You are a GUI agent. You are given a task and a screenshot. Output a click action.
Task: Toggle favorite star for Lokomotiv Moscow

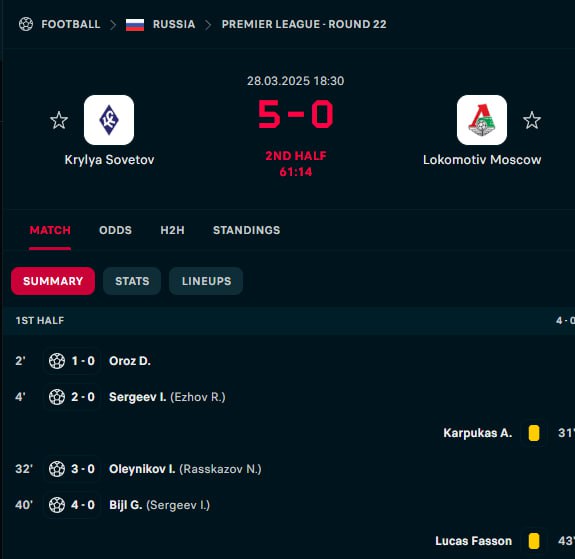[532, 120]
